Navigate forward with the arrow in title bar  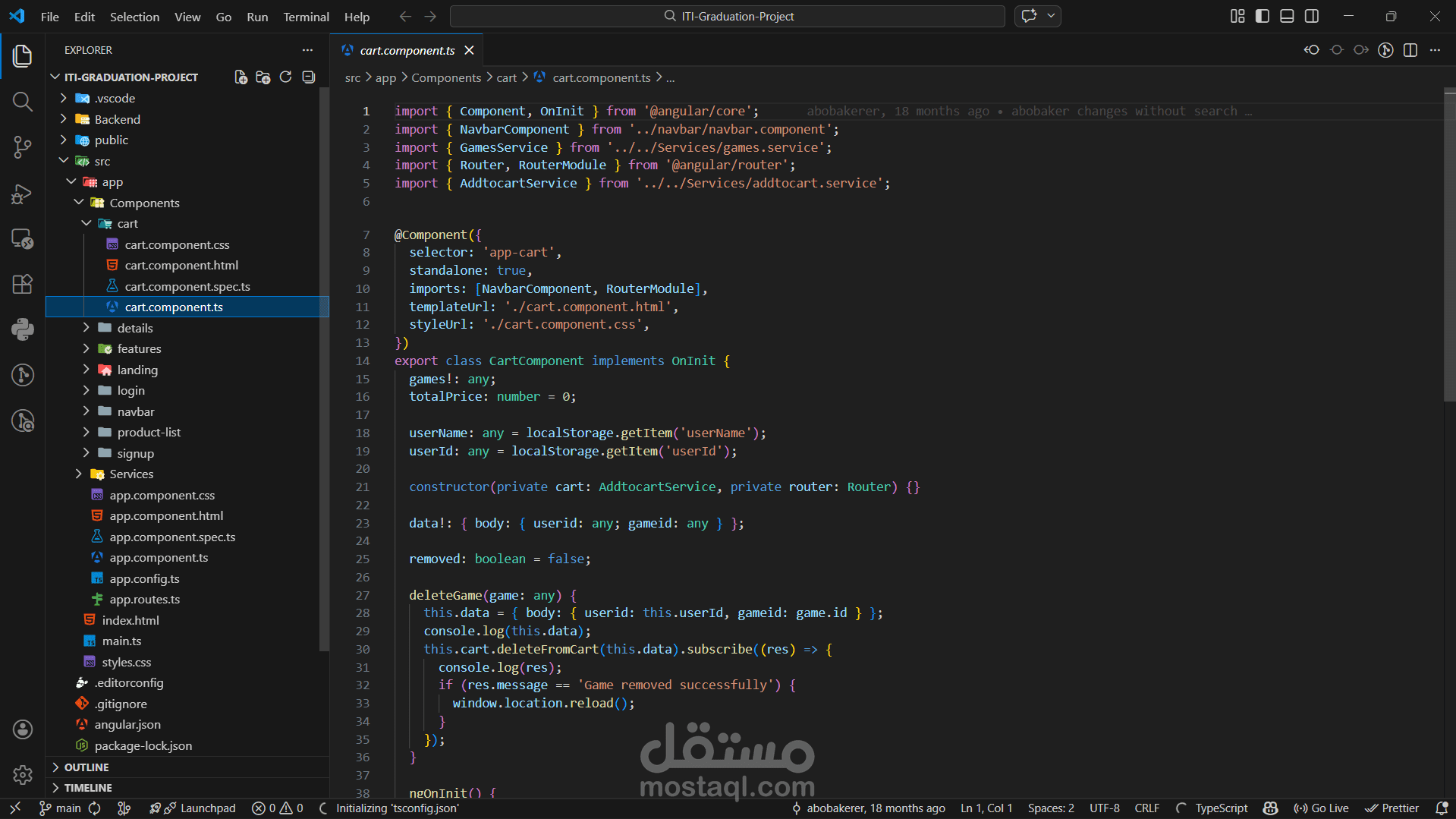tap(430, 16)
